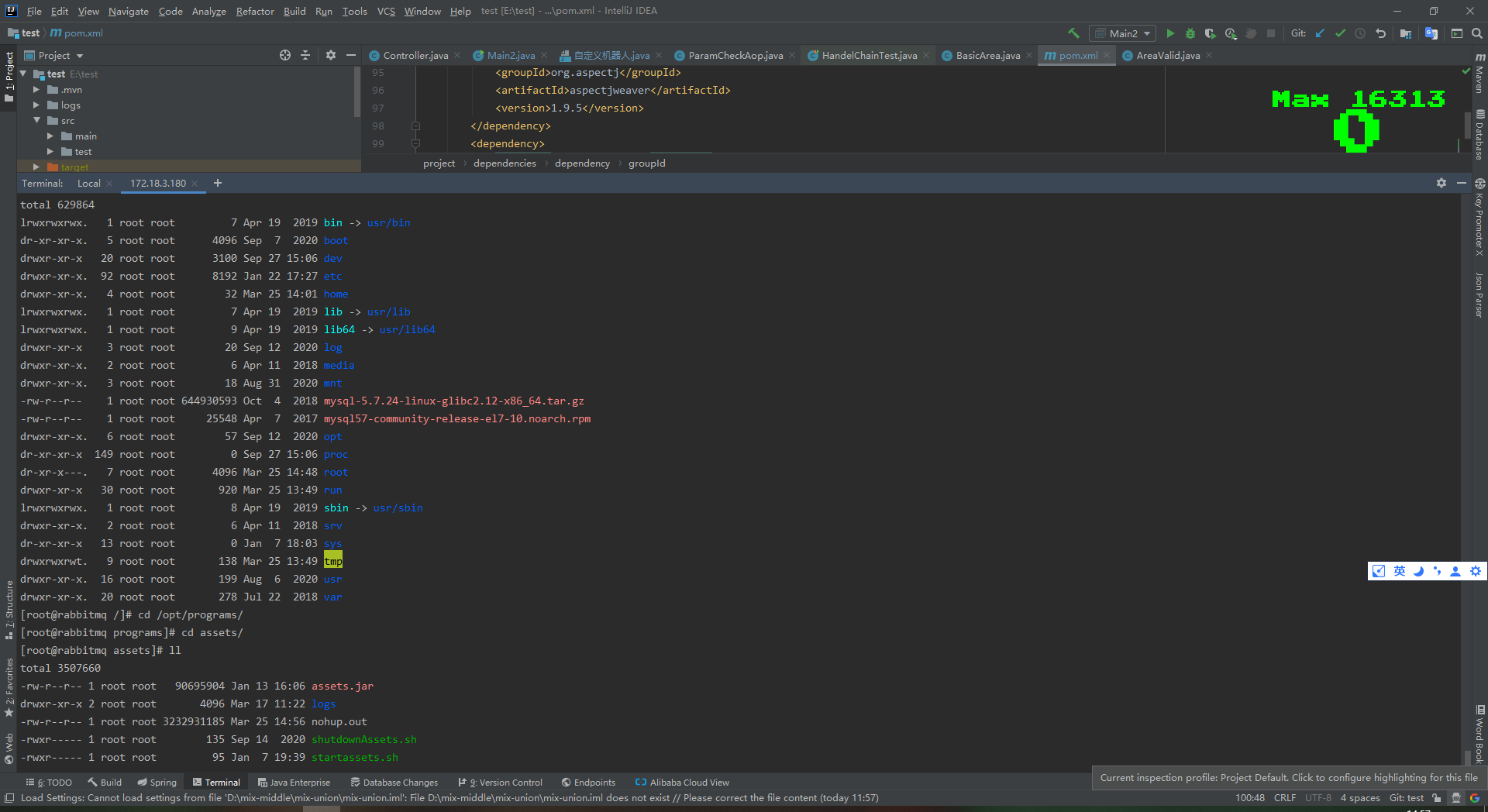Image resolution: width=1488 pixels, height=812 pixels.
Task: Toggle the Favorites tool window stripe
Action: coord(9,687)
